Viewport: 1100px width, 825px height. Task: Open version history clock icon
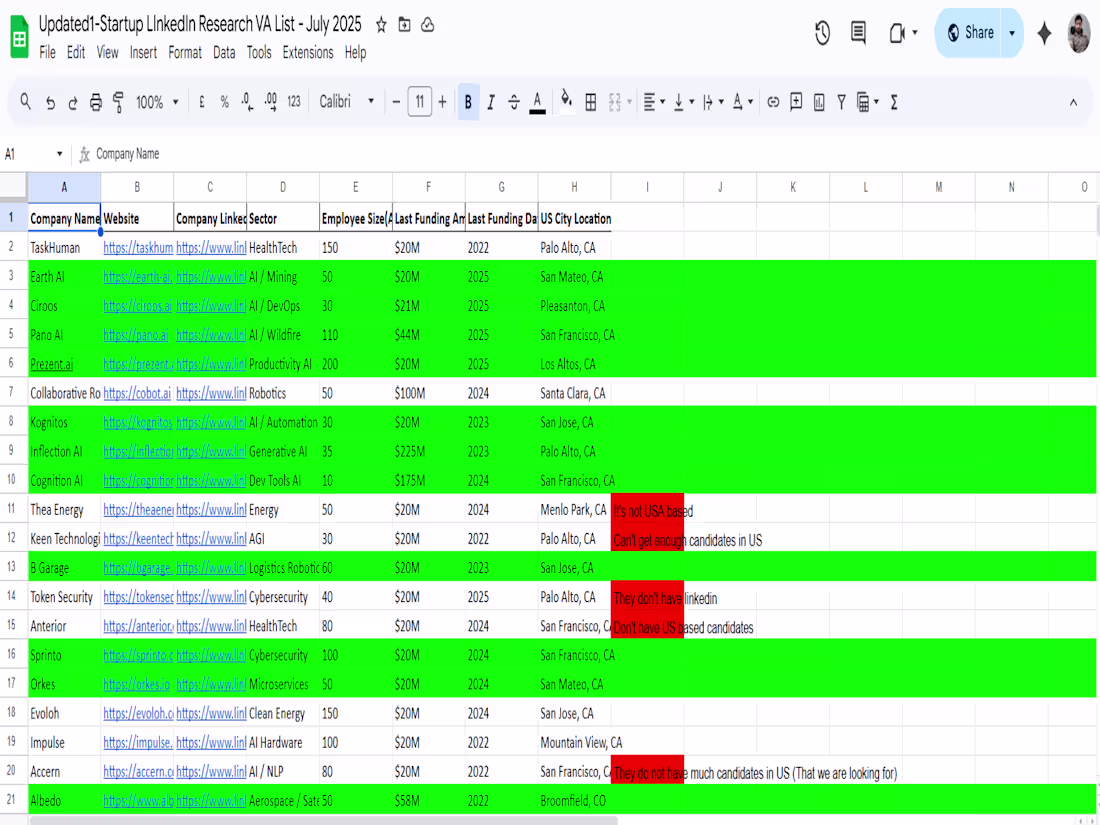pos(822,33)
